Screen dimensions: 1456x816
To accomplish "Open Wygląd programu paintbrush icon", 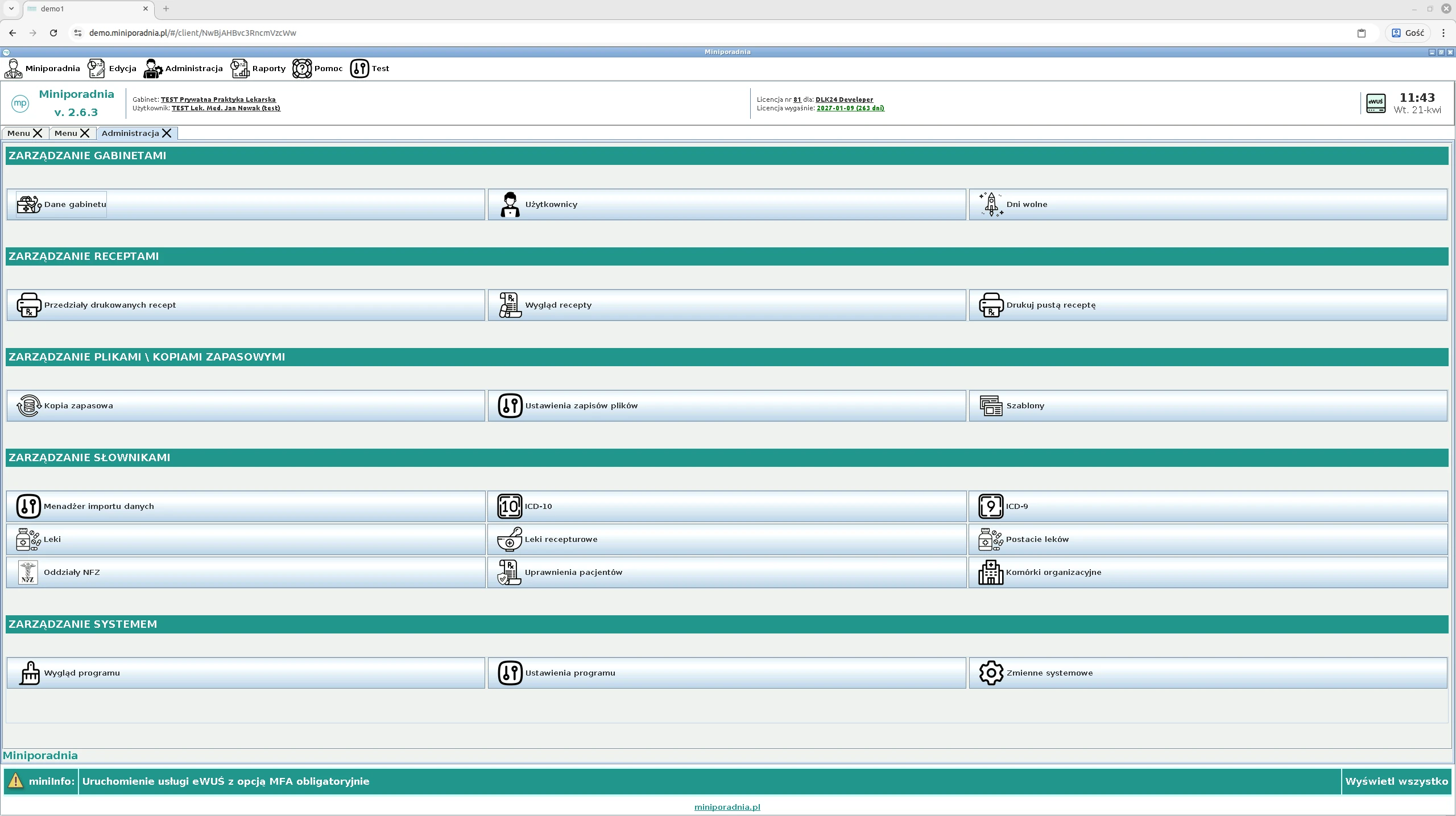I will click(29, 673).
